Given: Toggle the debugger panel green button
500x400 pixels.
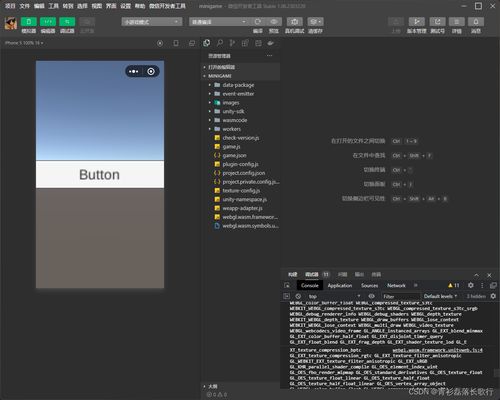Looking at the screenshot, I should pos(67,22).
